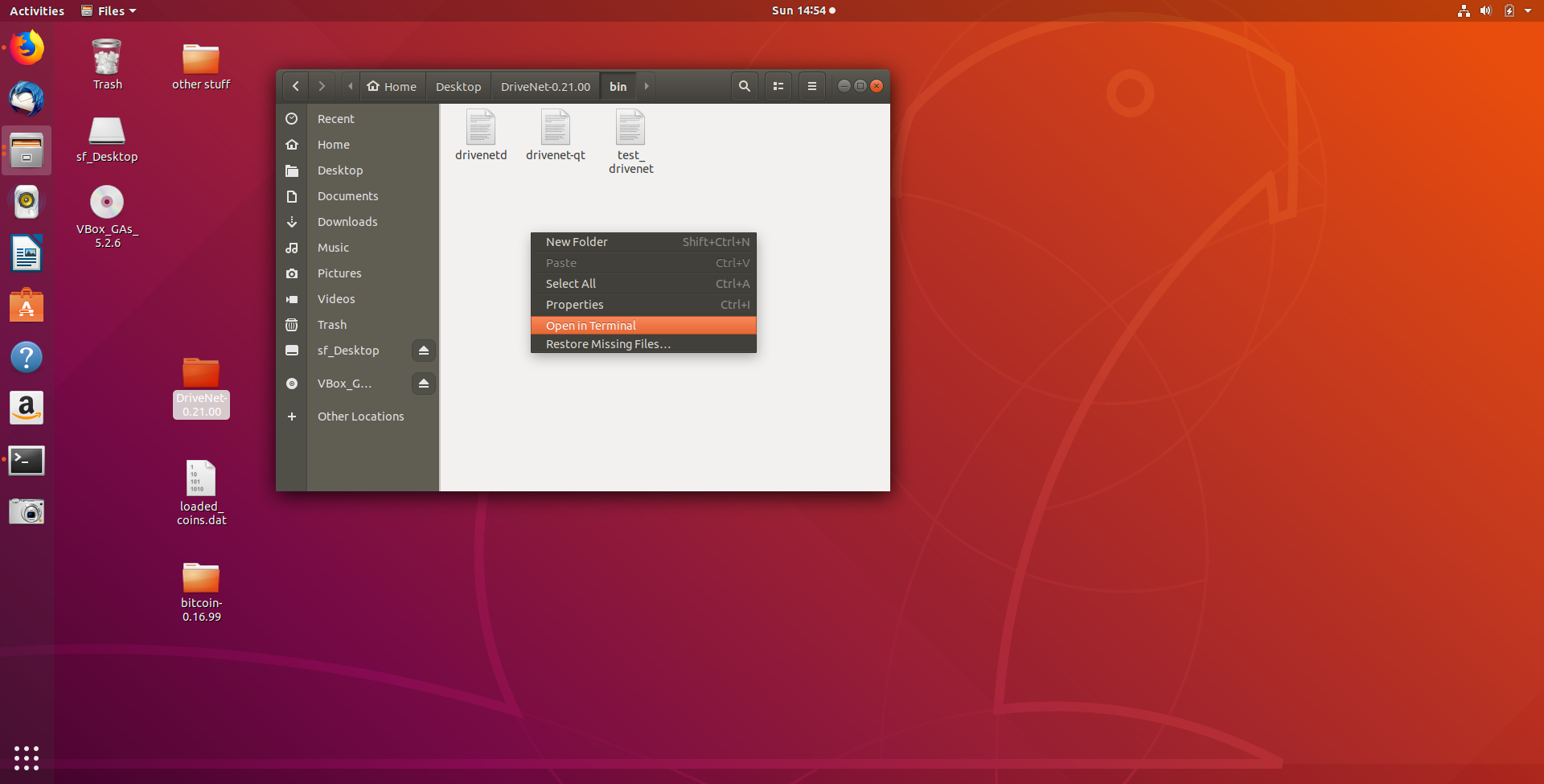Open Downloads in the sidebar
1544x784 pixels.
pos(358,222)
